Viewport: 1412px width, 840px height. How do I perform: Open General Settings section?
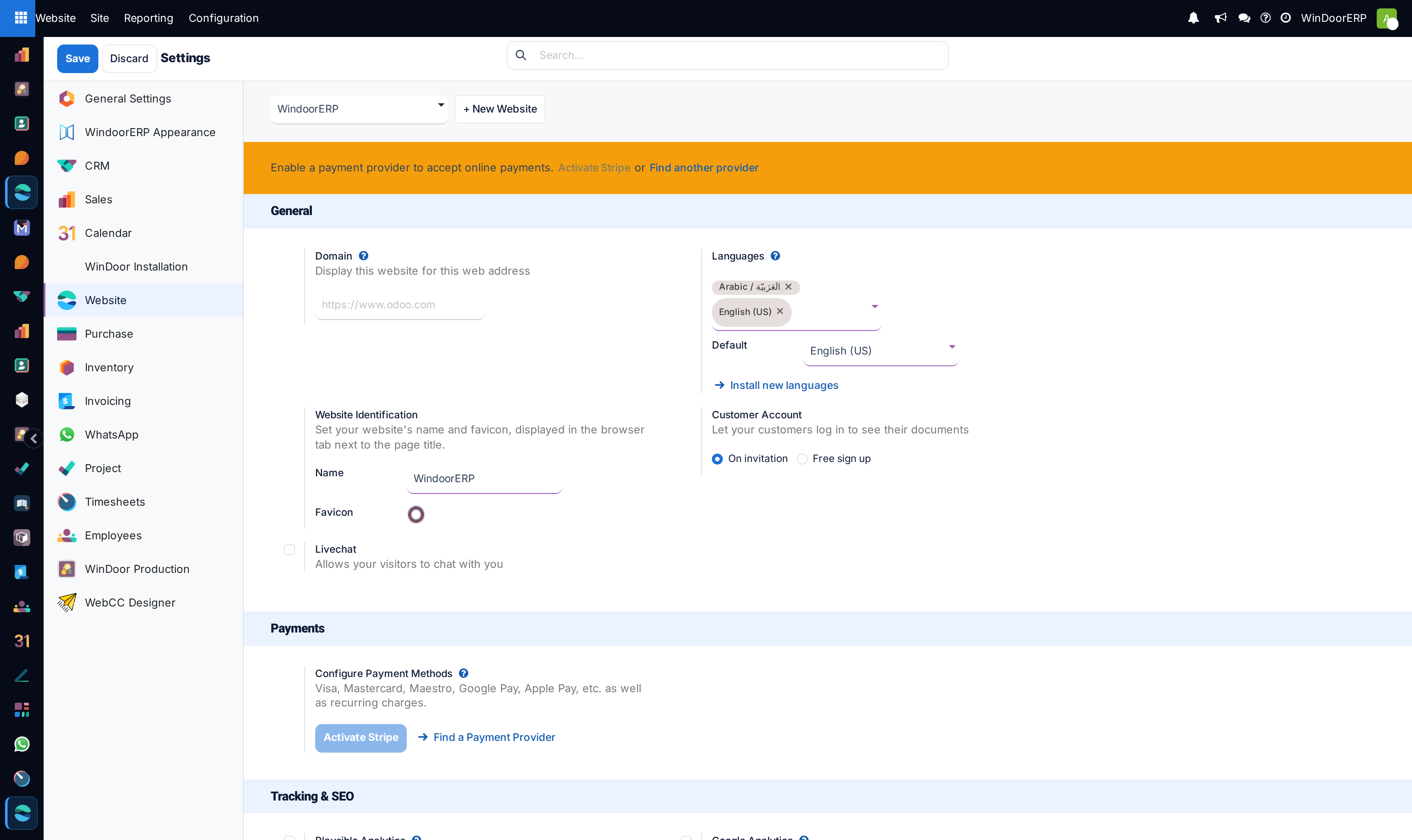click(144, 99)
